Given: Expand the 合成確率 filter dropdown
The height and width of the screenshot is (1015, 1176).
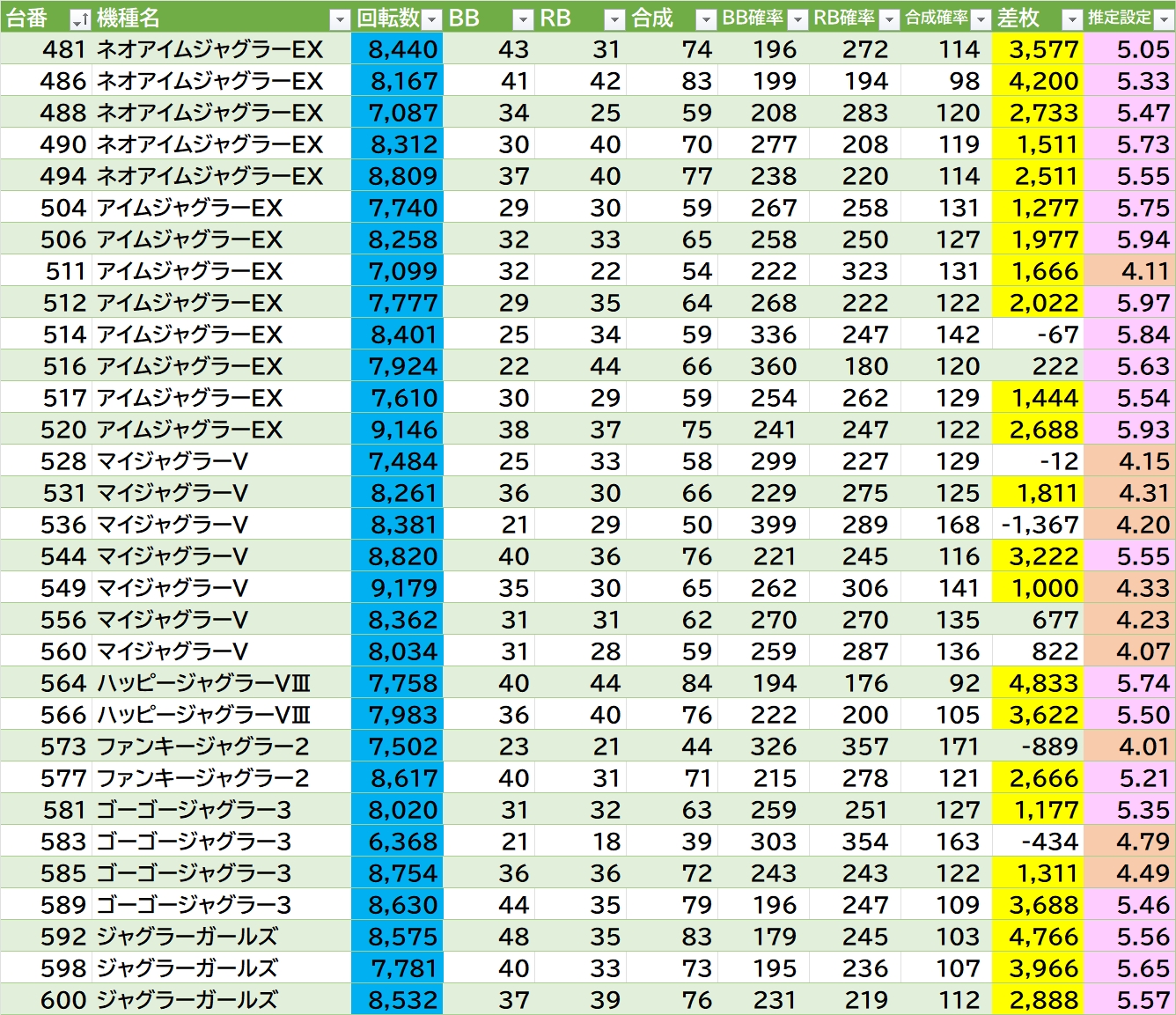Looking at the screenshot, I should [981, 19].
